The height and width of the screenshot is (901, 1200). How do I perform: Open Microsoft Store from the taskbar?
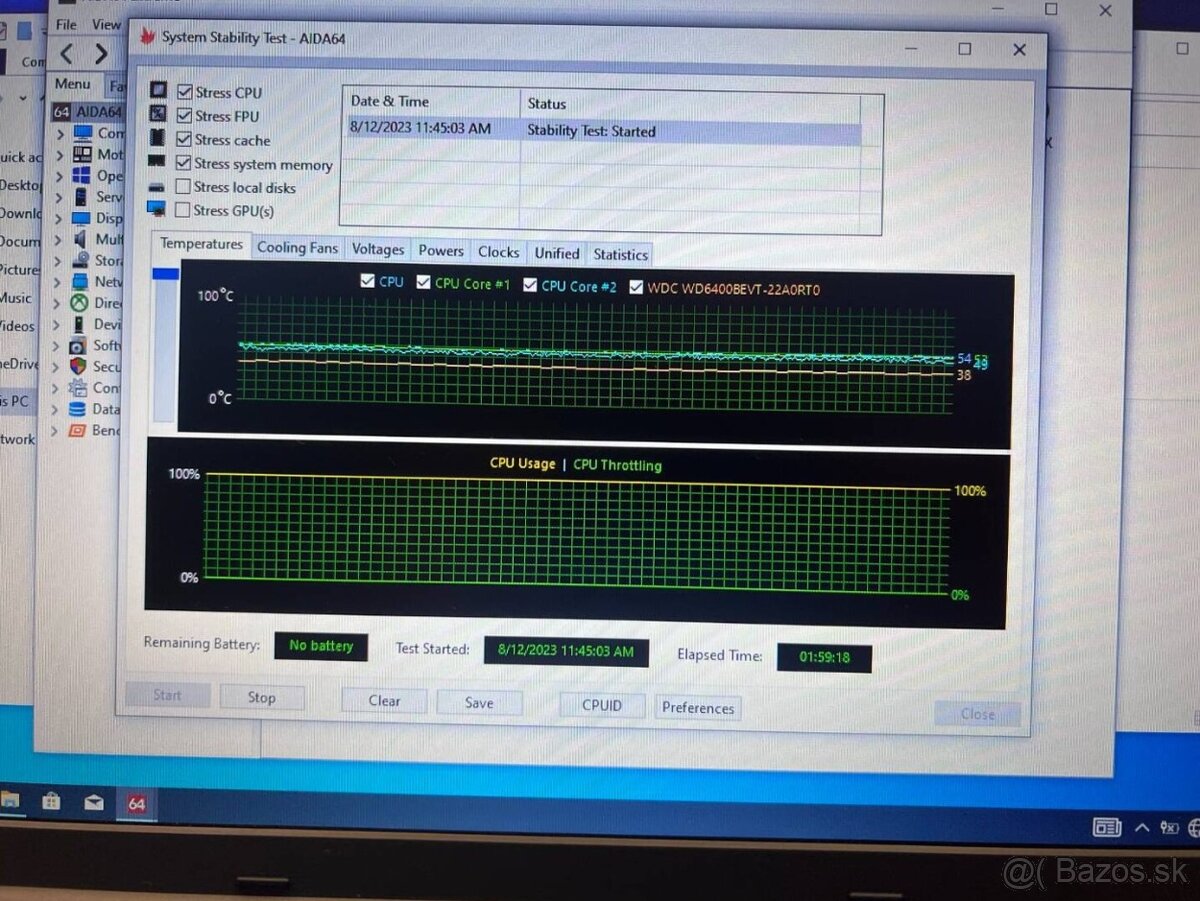tap(51, 801)
